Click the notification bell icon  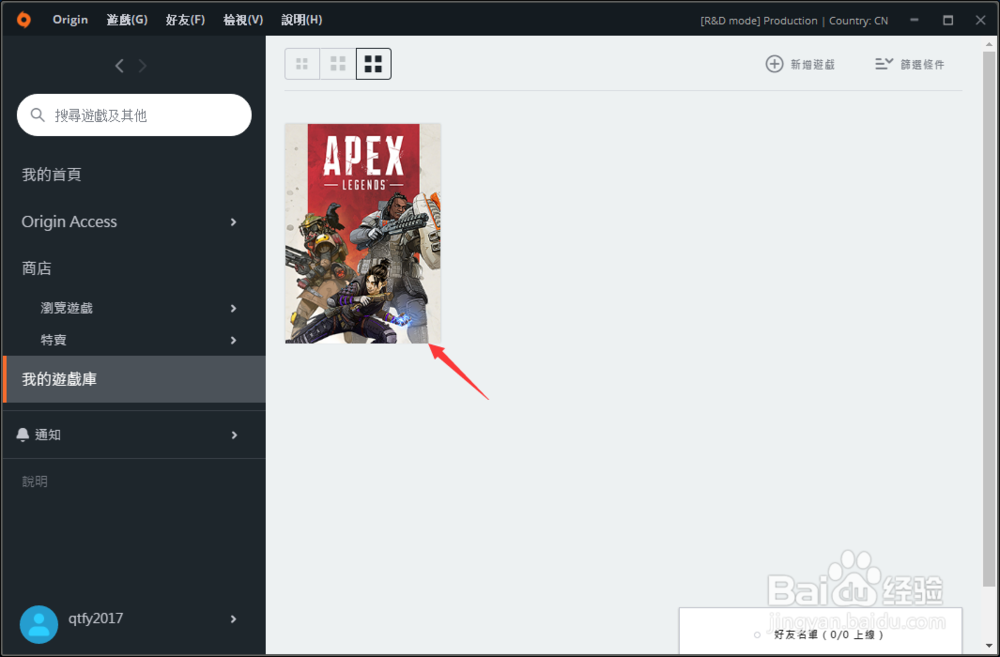pos(22,434)
